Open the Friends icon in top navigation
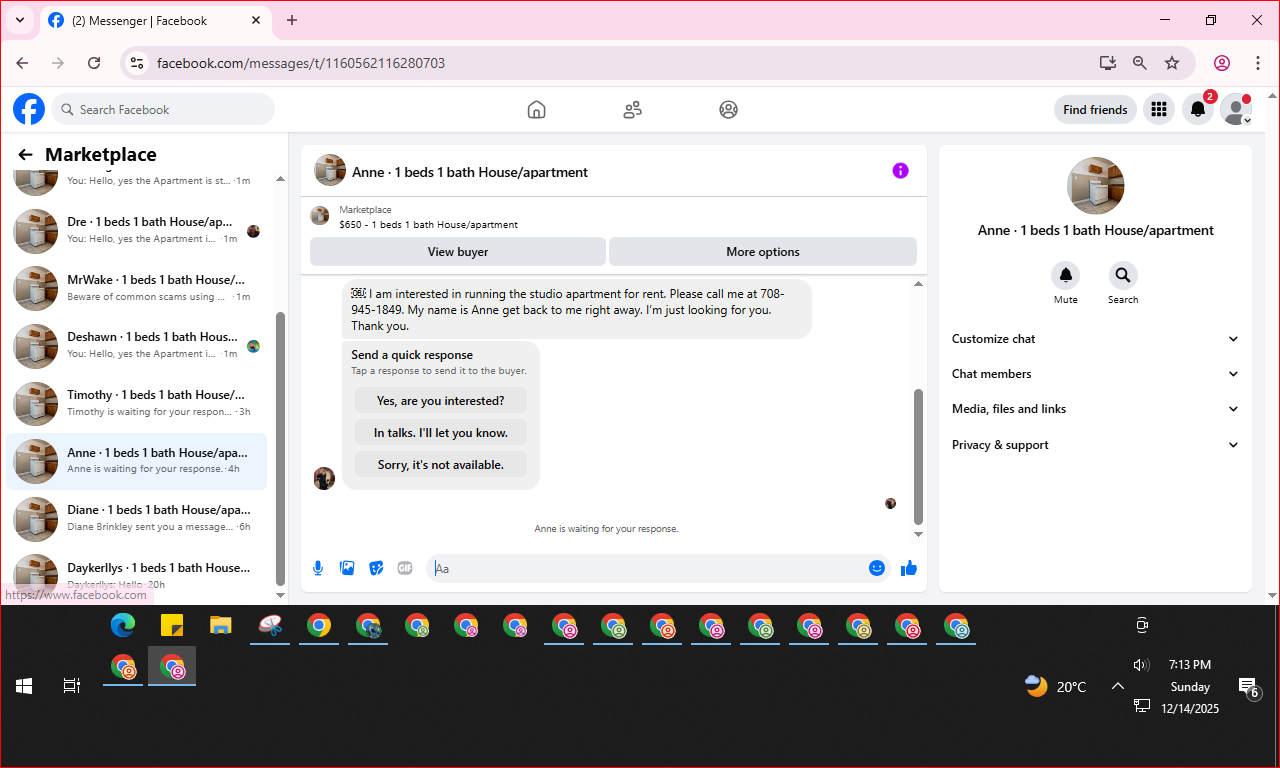1280x768 pixels. [x=632, y=110]
